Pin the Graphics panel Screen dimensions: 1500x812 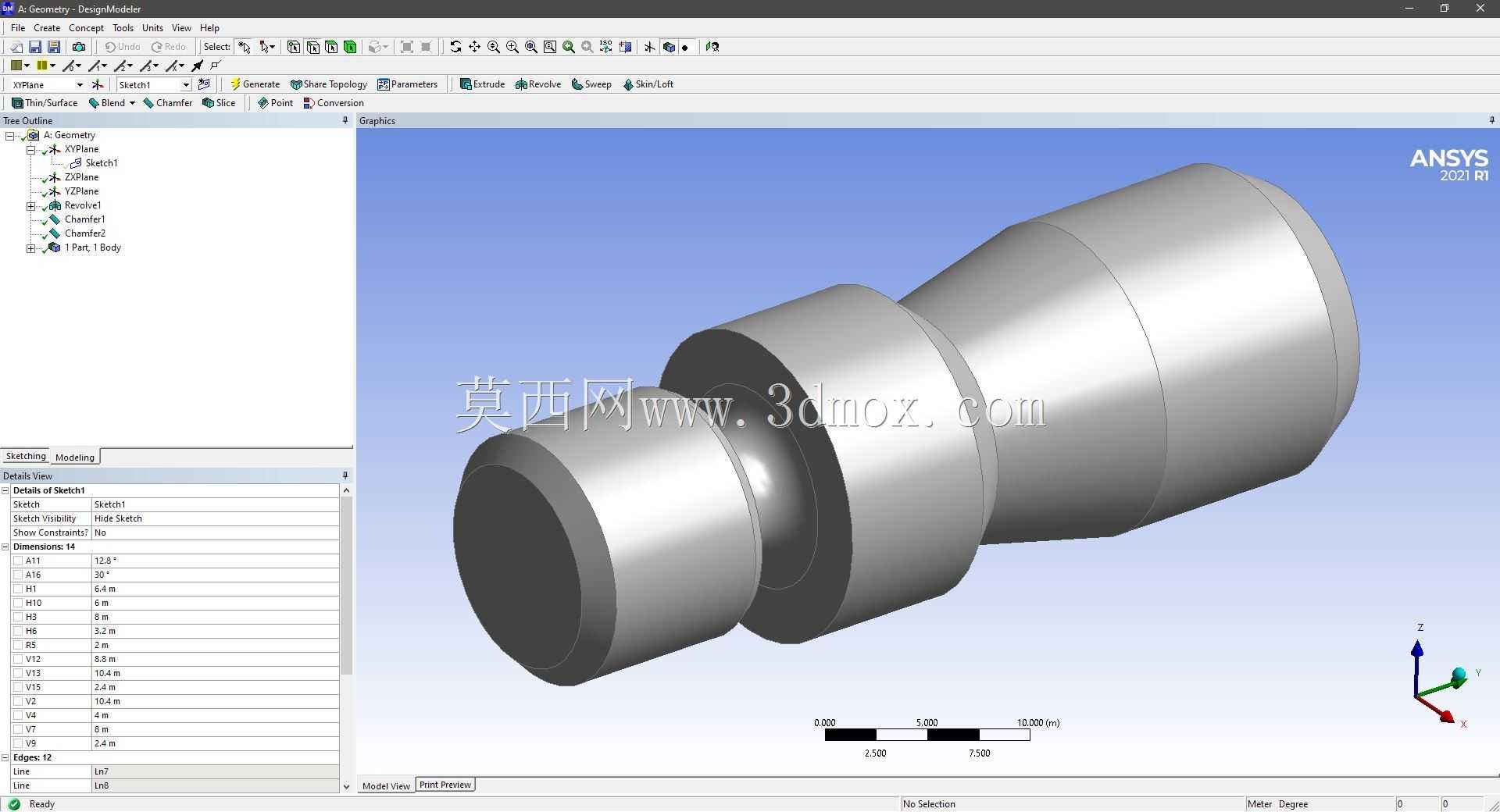coord(1491,120)
